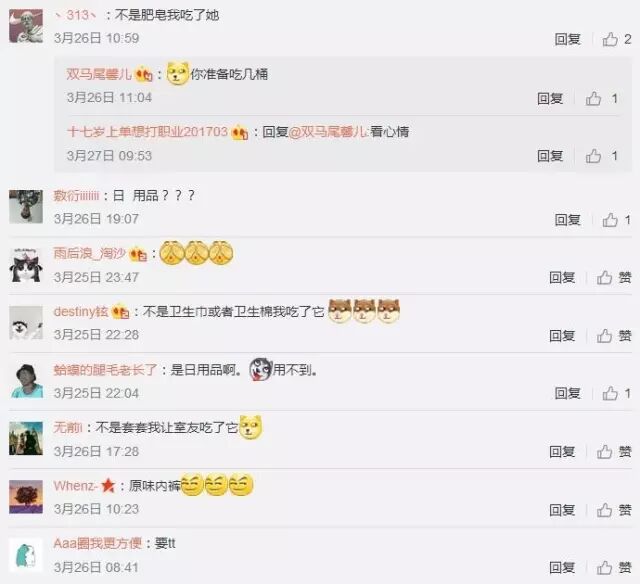Viewport: 640px width, 584px height.
Task: Like Aaa圈我更方便's comment
Action: [x=605, y=567]
